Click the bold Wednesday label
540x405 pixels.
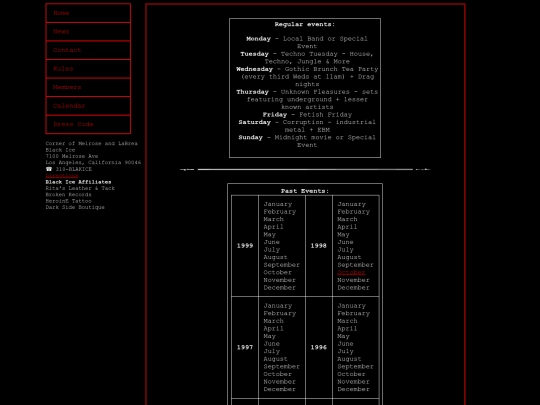tap(254, 69)
